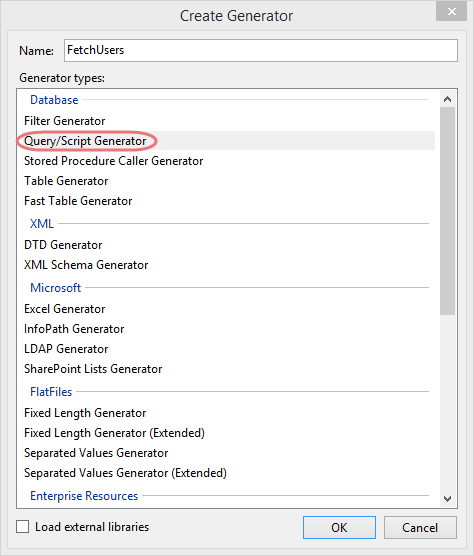The image size is (474, 556).
Task: Click the generator list scrollbar thumb
Action: (x=447, y=211)
